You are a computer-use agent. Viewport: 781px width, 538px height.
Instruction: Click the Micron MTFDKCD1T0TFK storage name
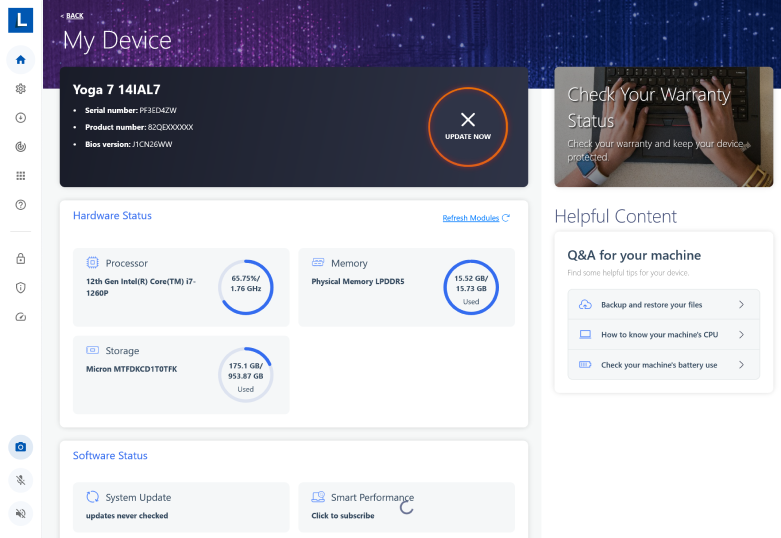tap(131, 369)
